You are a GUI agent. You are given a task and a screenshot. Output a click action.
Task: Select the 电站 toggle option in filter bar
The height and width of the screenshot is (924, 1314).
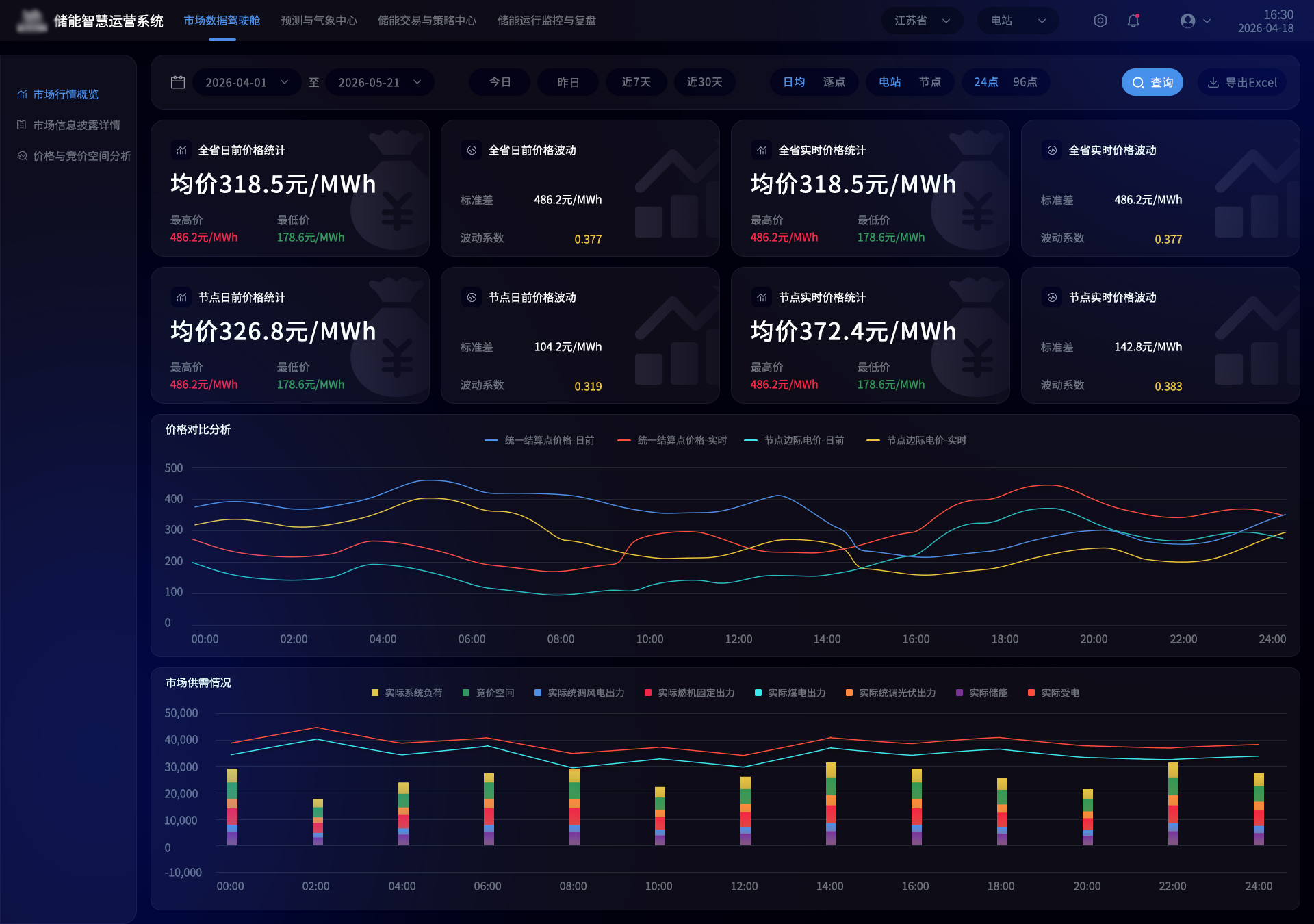(x=890, y=82)
